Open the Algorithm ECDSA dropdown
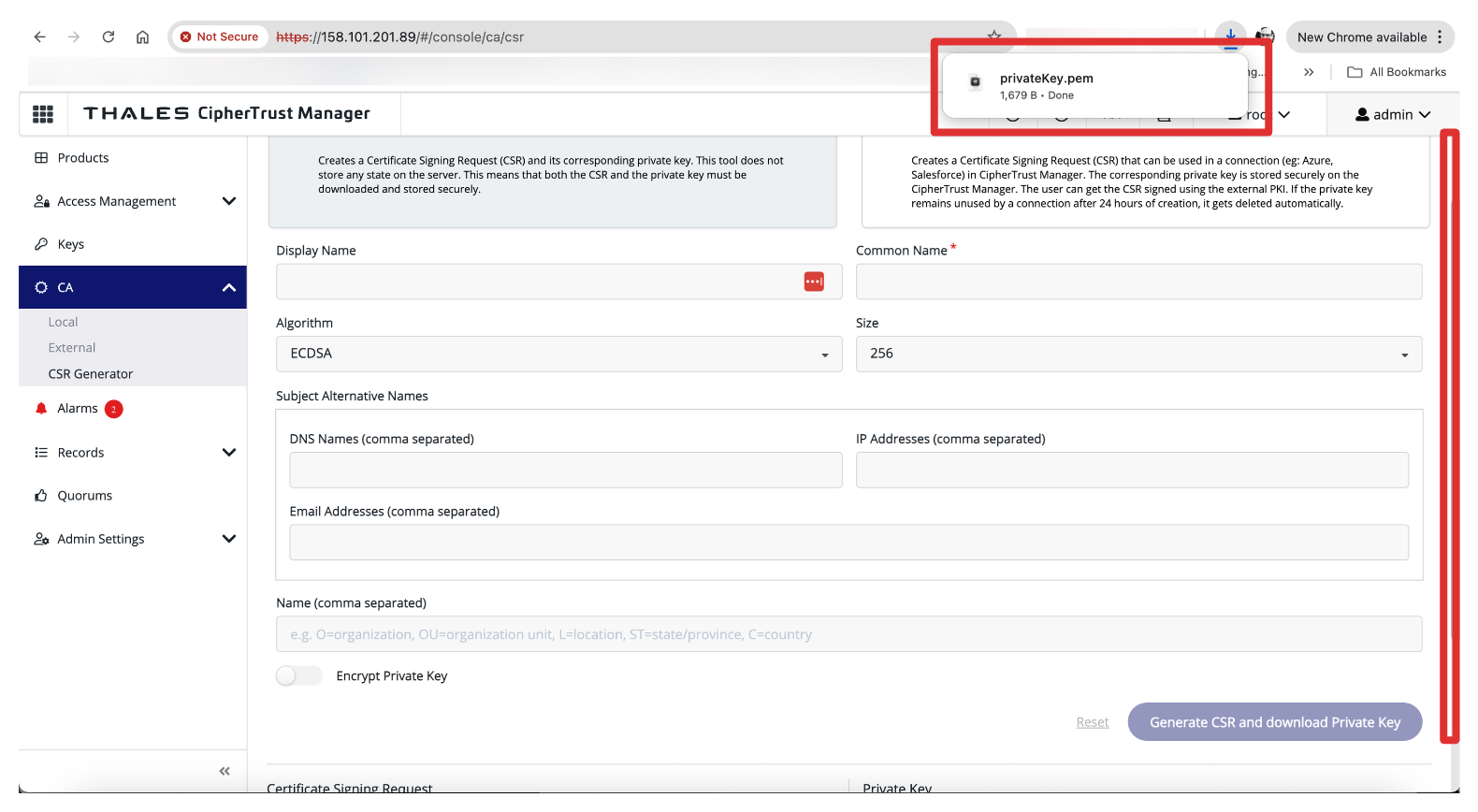 558,355
